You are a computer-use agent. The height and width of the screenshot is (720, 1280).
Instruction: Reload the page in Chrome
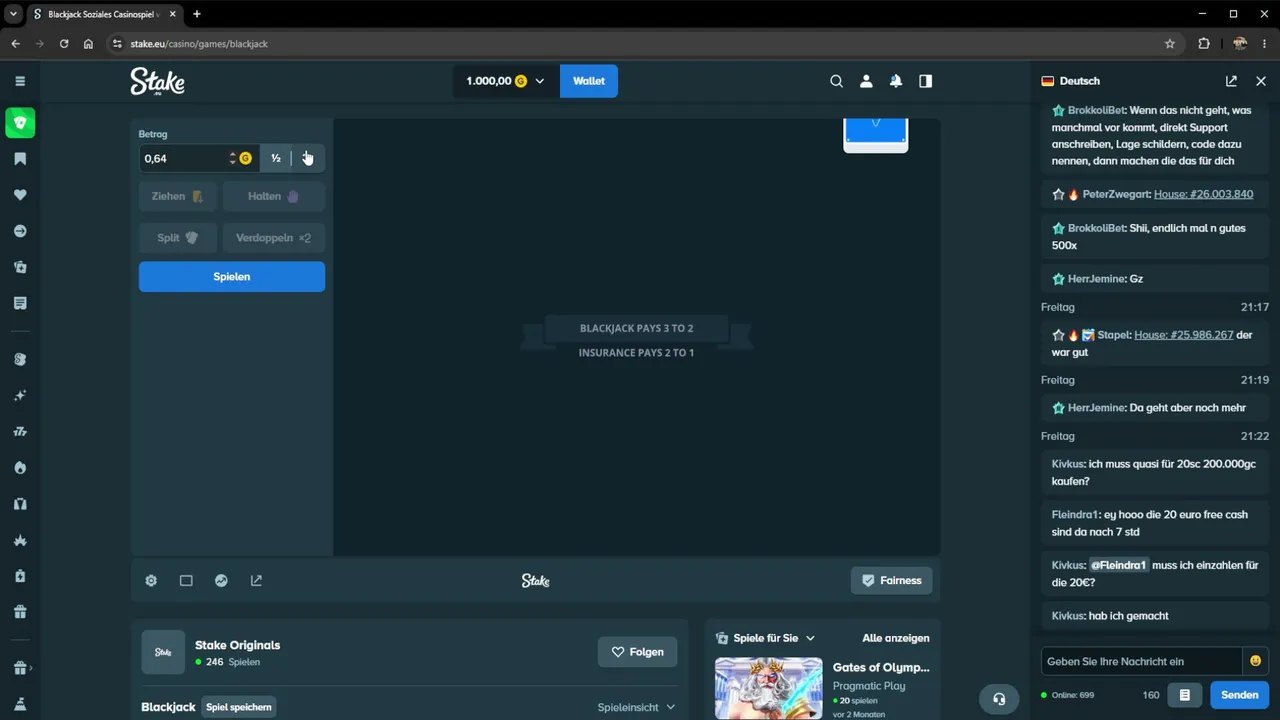(64, 44)
